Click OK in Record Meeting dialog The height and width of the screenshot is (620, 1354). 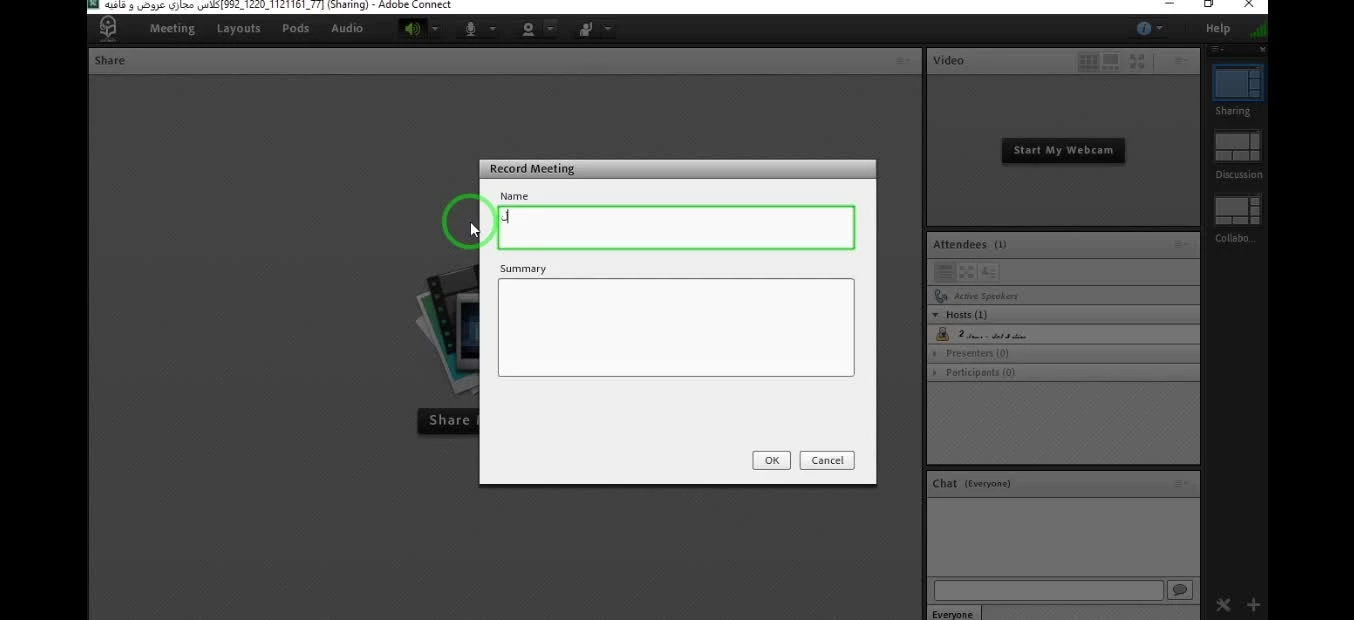coord(771,460)
